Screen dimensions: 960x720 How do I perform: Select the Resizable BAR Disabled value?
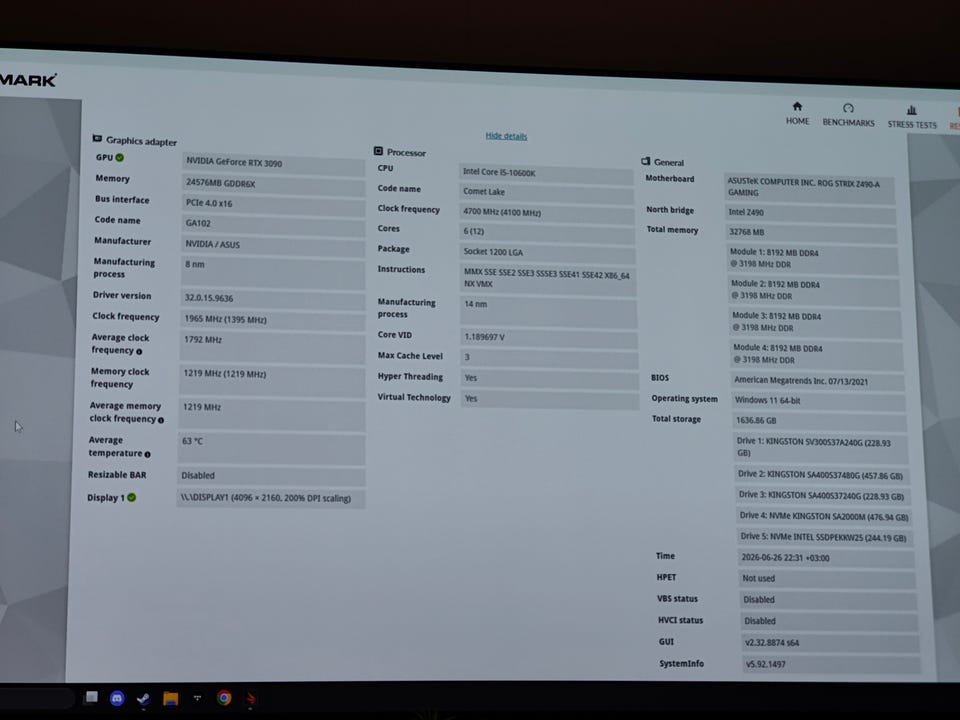tap(271, 476)
